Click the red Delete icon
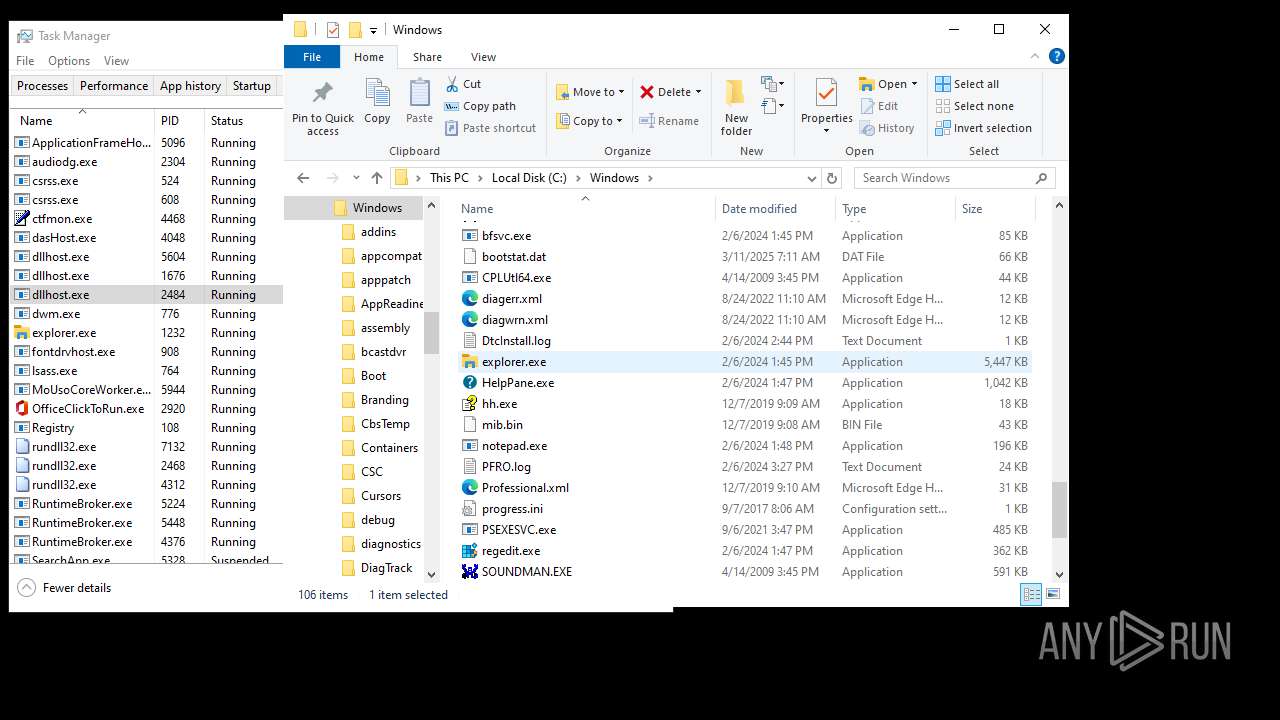The height and width of the screenshot is (720, 1280). [x=647, y=92]
